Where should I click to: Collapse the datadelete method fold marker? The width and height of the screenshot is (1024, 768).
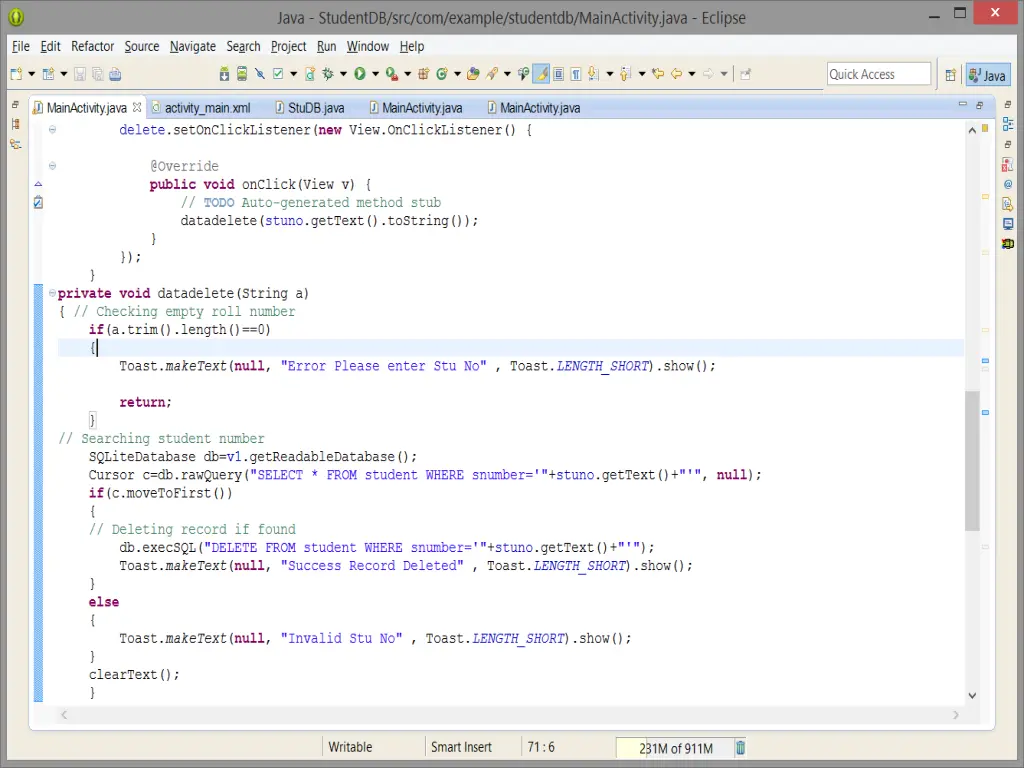pos(52,293)
